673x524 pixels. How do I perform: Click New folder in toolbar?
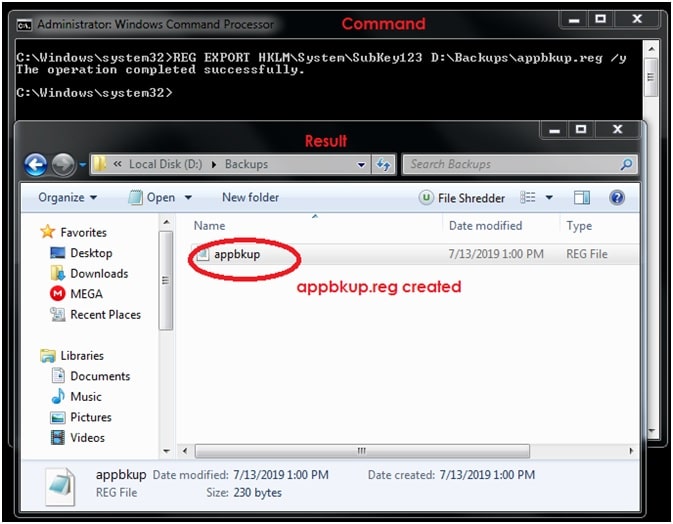250,198
